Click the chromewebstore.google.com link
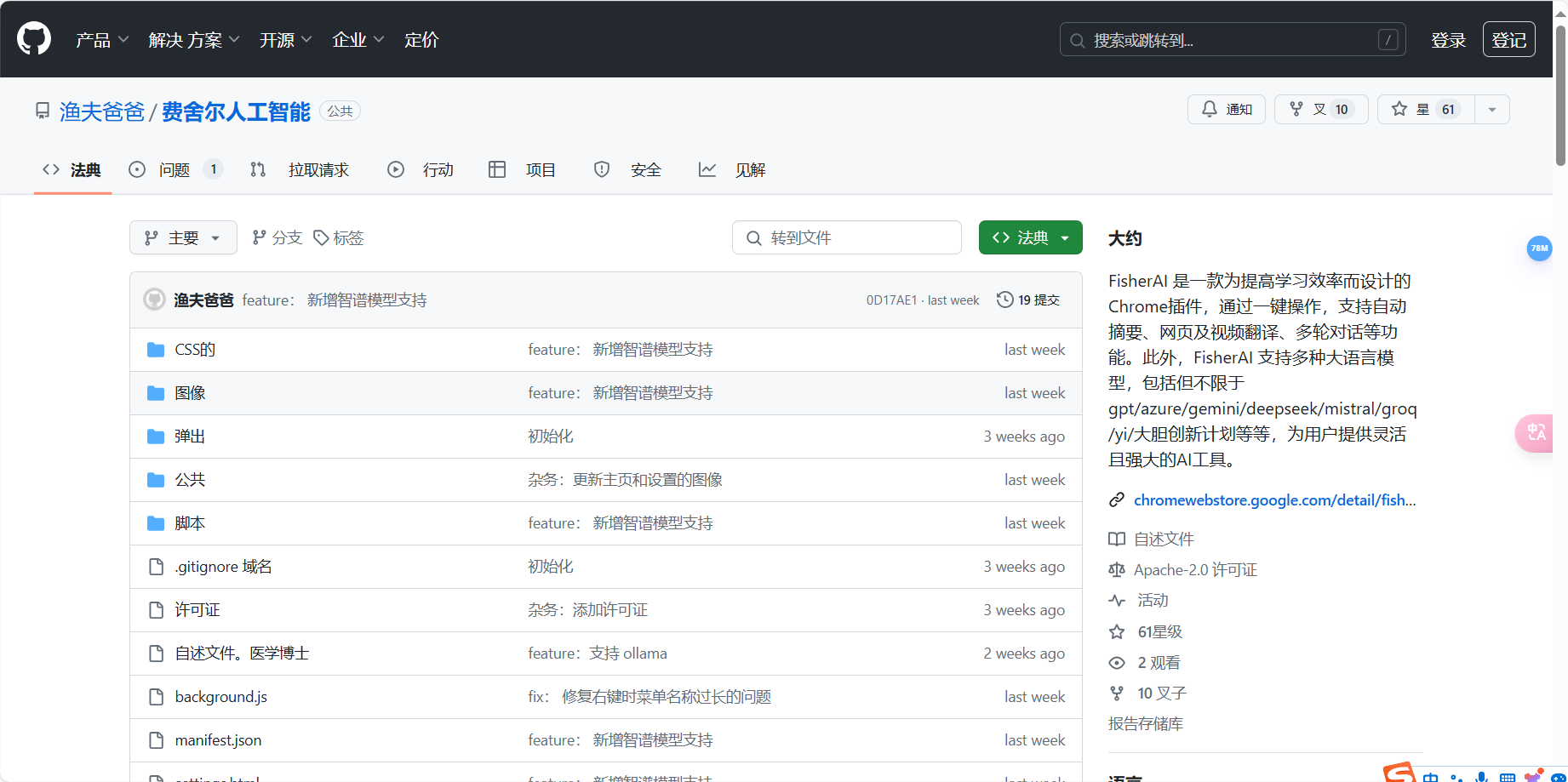The width and height of the screenshot is (1568, 782). point(1273,499)
